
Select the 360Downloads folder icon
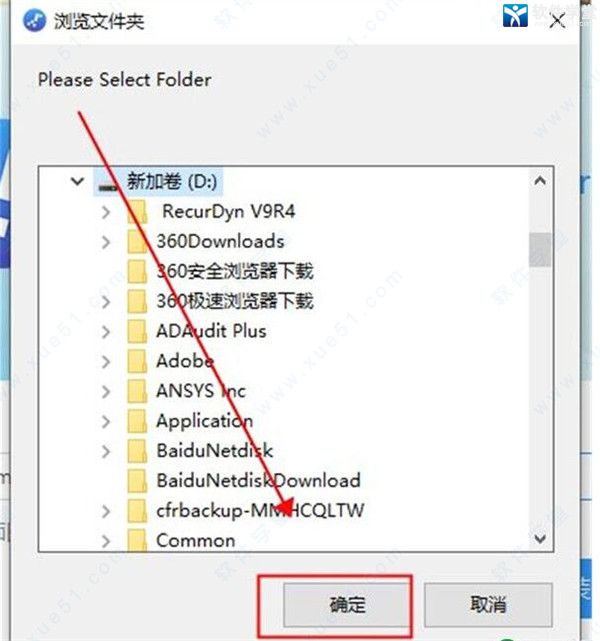137,242
